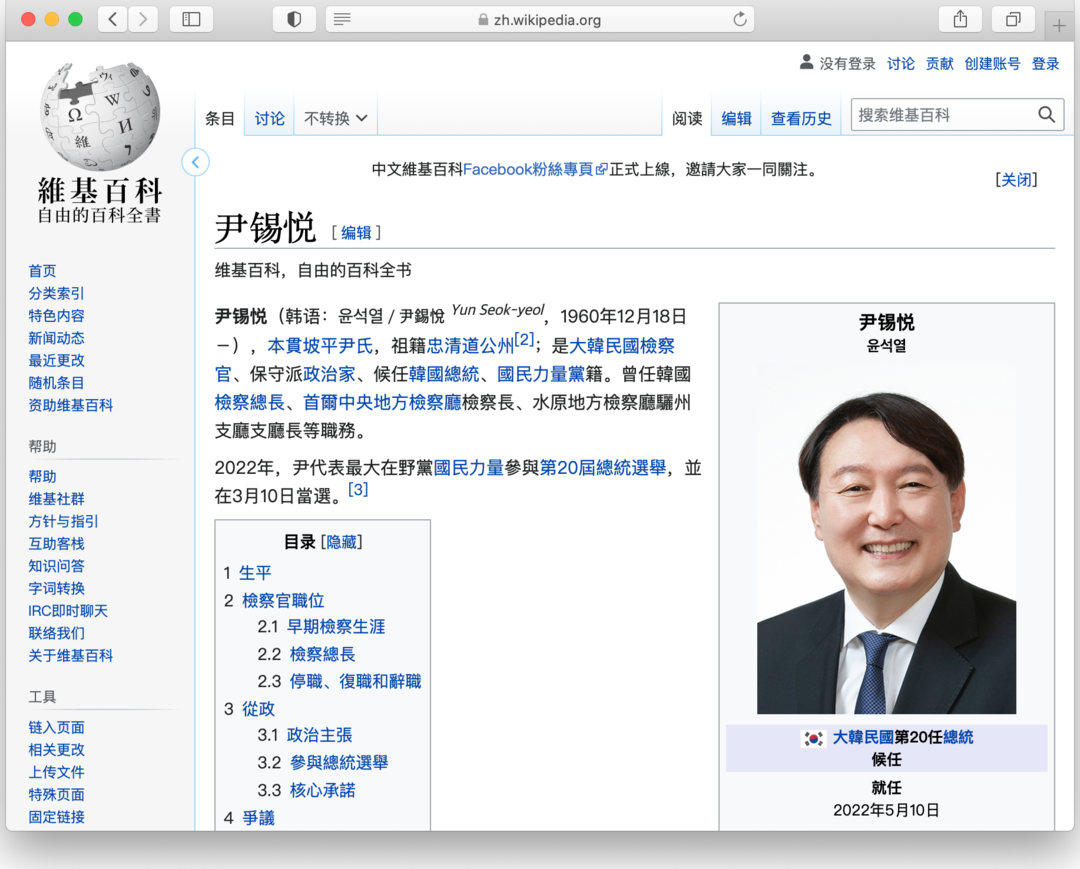Click footnote reference [3]
The width and height of the screenshot is (1080, 869).
357,490
